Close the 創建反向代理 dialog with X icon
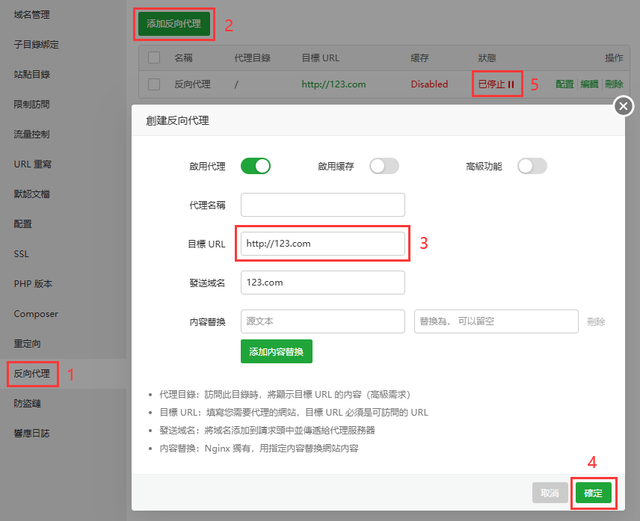 tap(624, 106)
